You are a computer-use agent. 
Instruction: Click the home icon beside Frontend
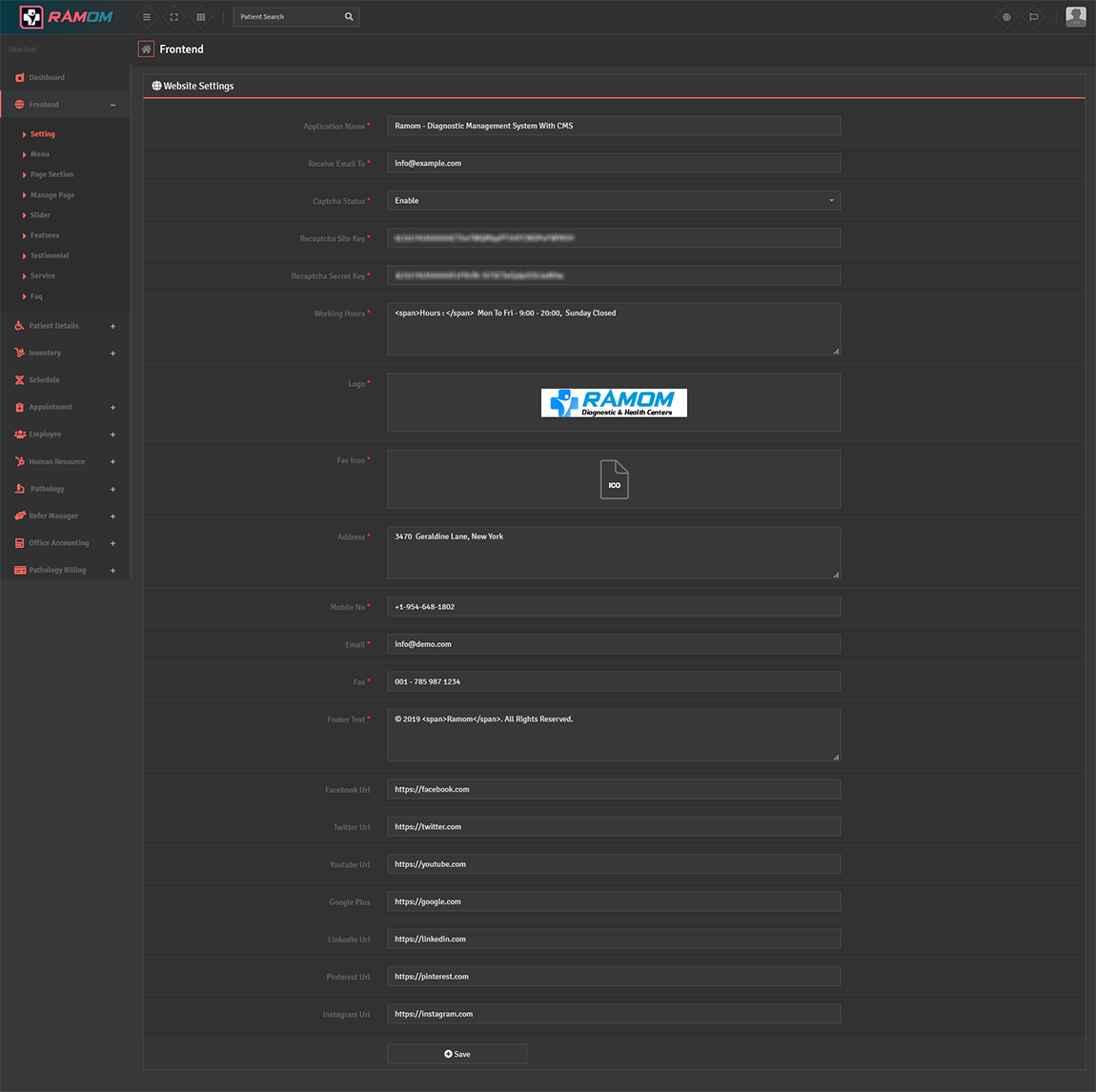pos(146,50)
